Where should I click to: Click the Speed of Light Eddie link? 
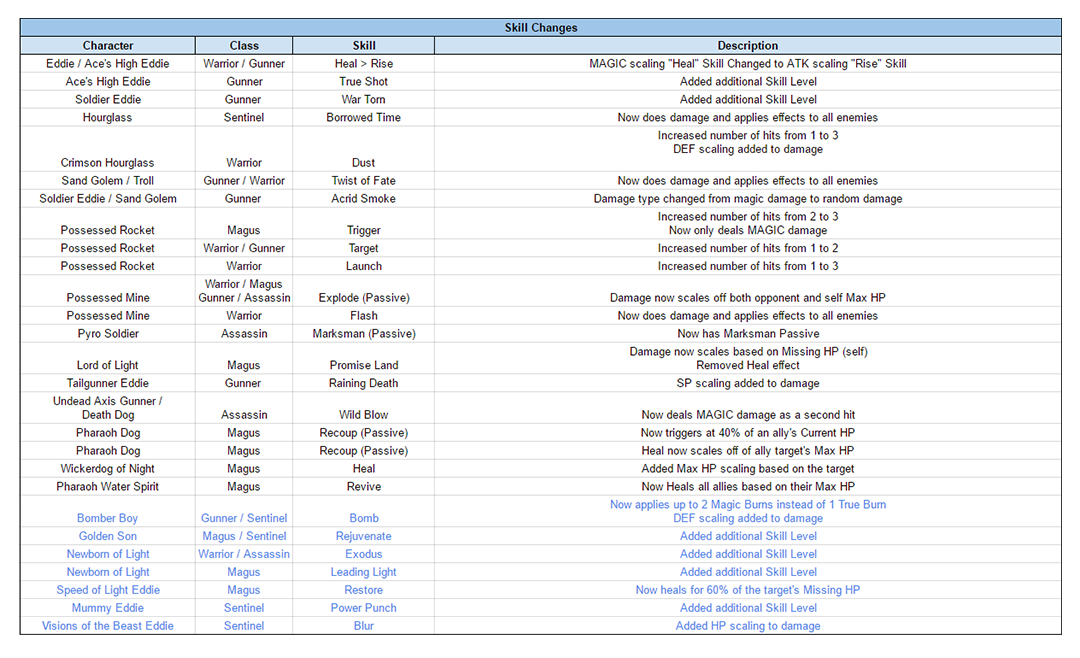click(108, 590)
